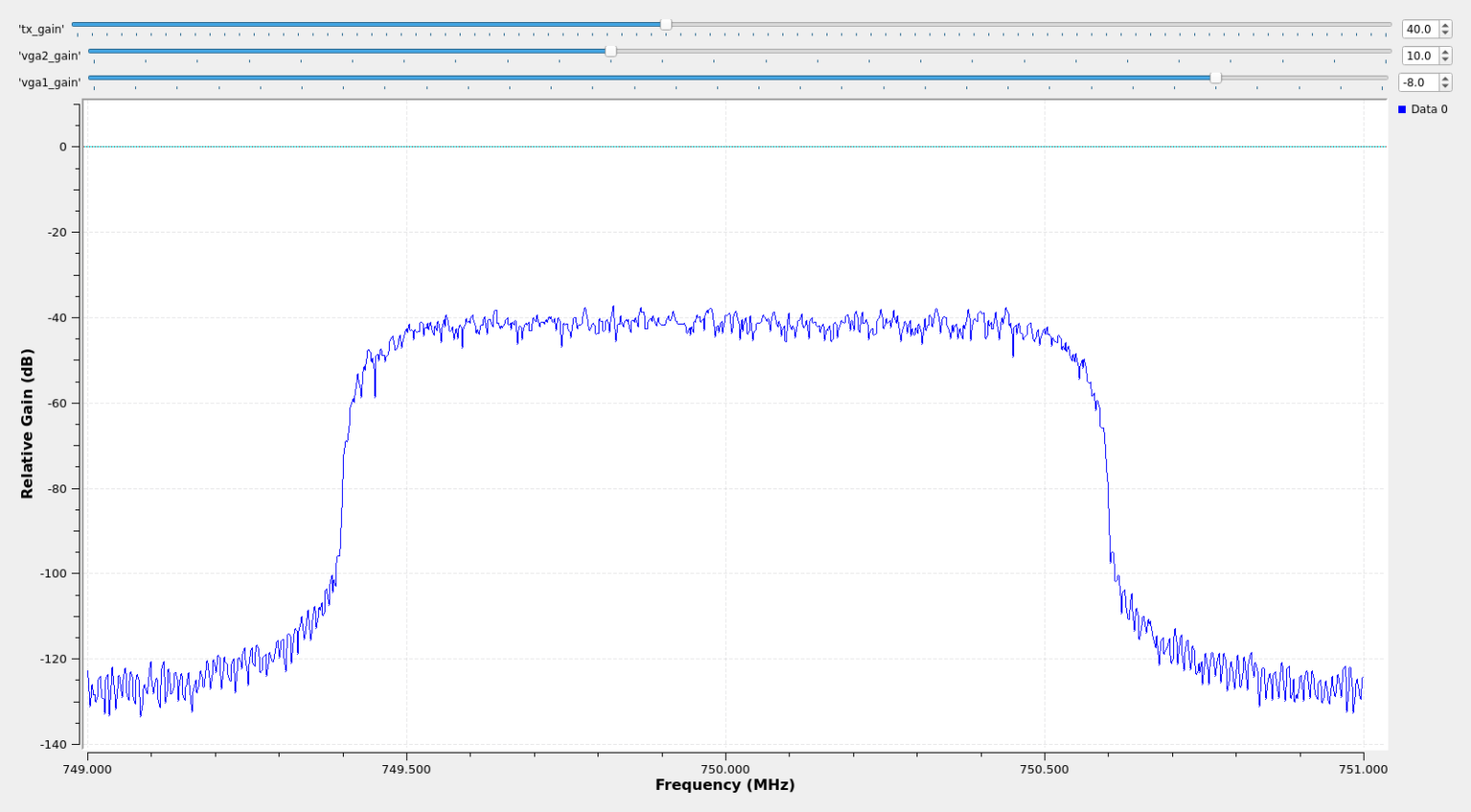Click the Relative Gain (dB) axis title
Image resolution: width=1471 pixels, height=812 pixels.
pyautogui.click(x=27, y=423)
